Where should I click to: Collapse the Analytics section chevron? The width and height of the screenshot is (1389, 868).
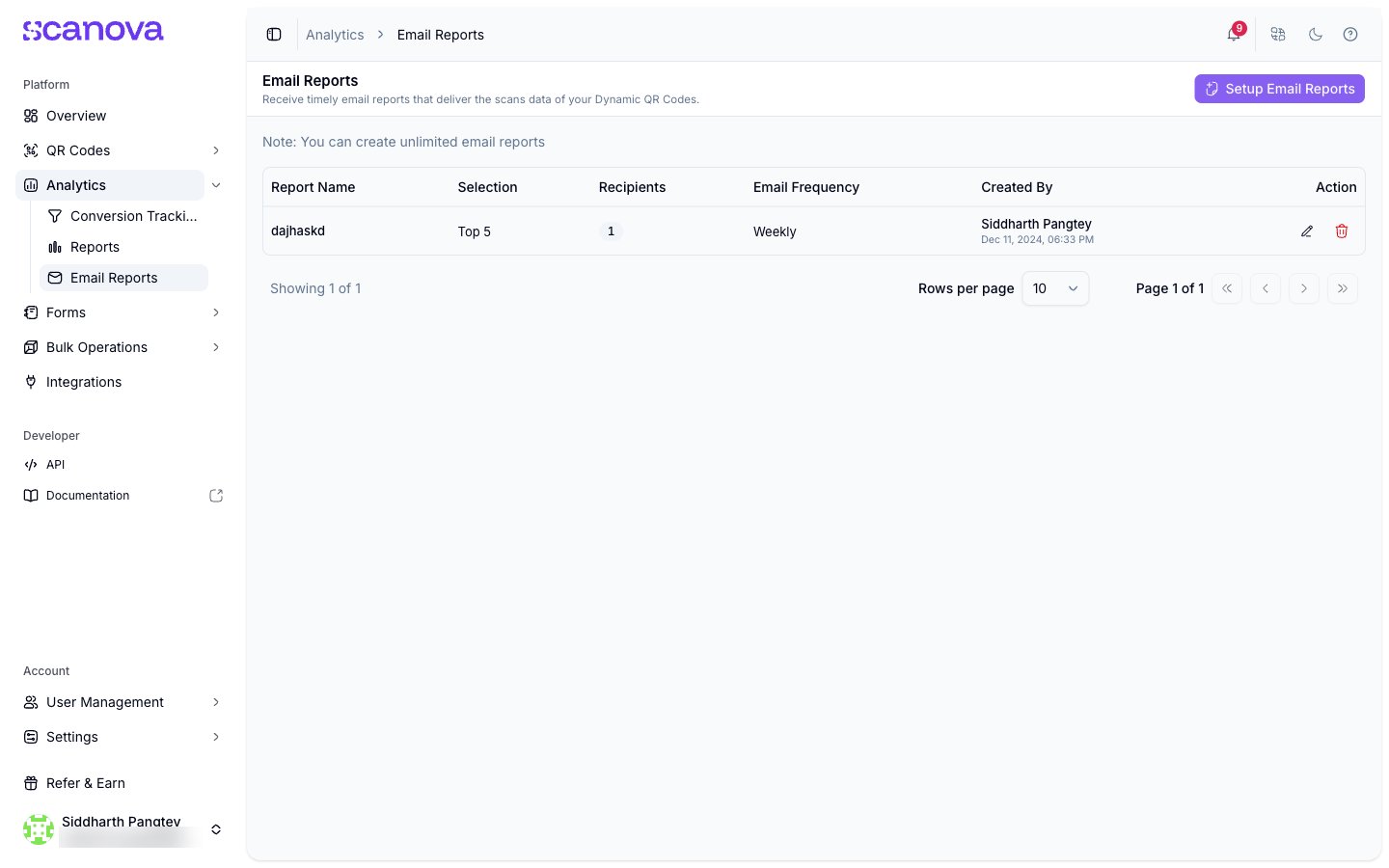(216, 185)
